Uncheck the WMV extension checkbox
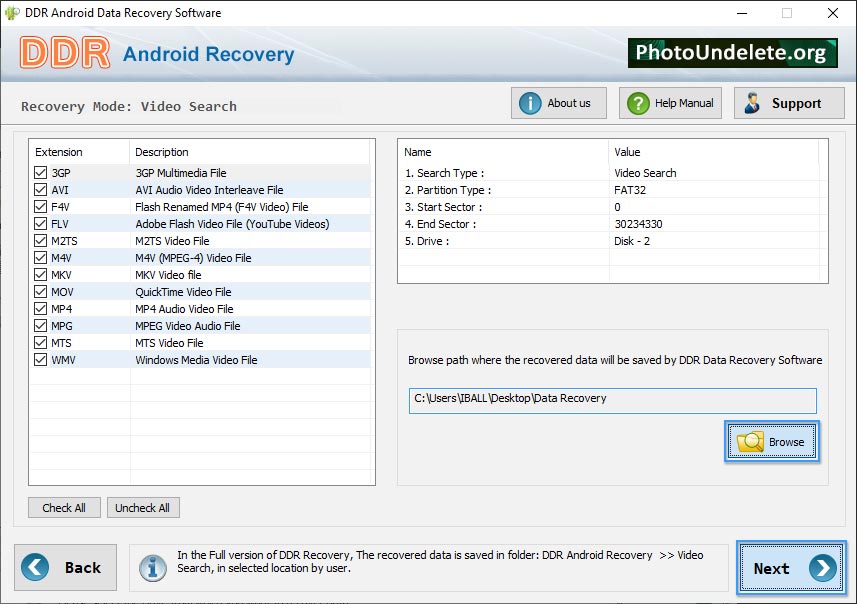The height and width of the screenshot is (604, 857). tap(40, 359)
